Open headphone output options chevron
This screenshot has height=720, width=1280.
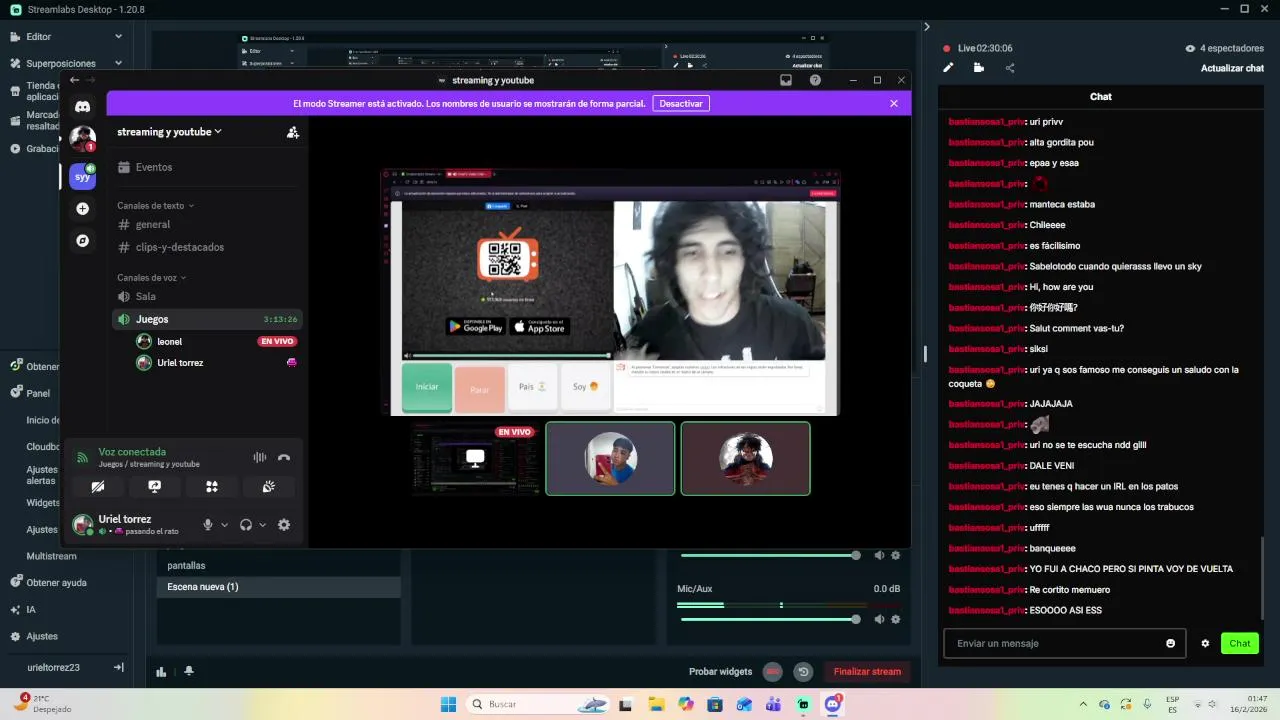(263, 525)
